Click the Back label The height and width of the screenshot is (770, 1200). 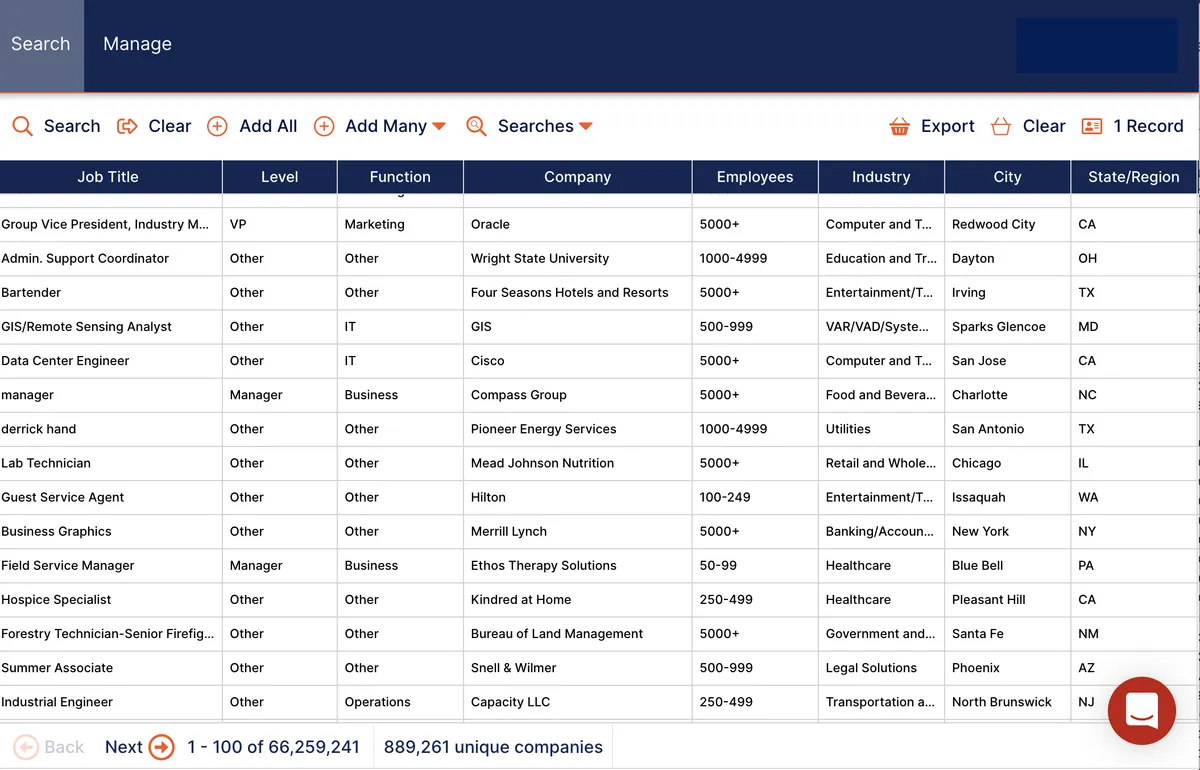64,747
